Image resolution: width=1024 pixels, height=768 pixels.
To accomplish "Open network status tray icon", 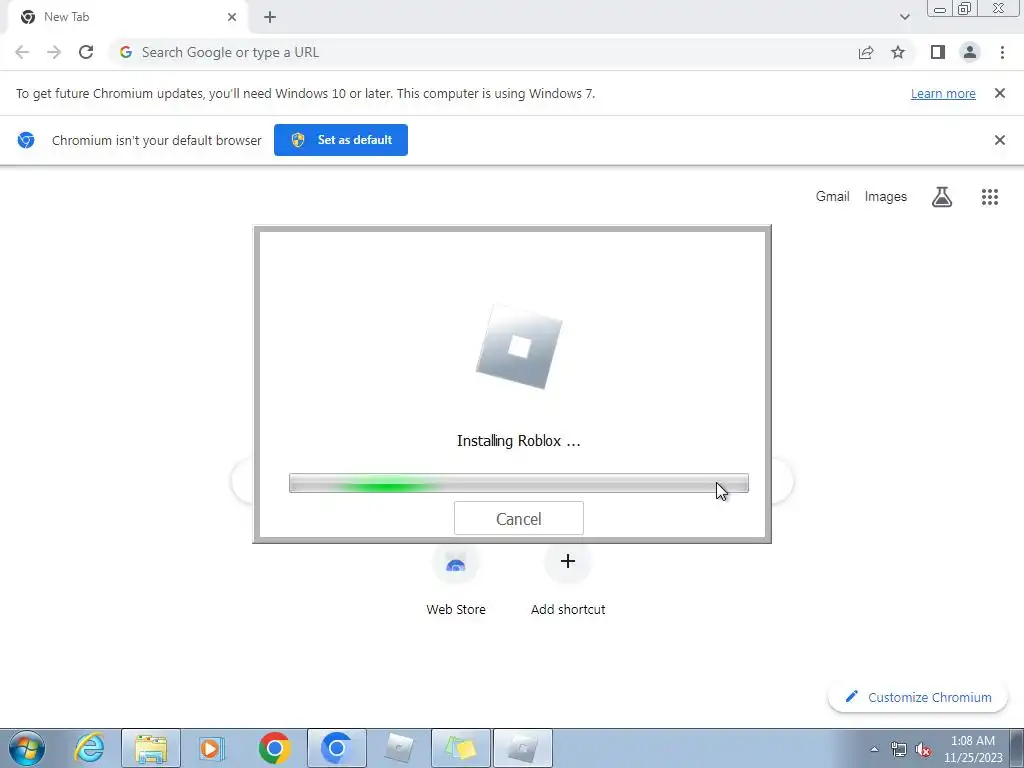I will [899, 749].
